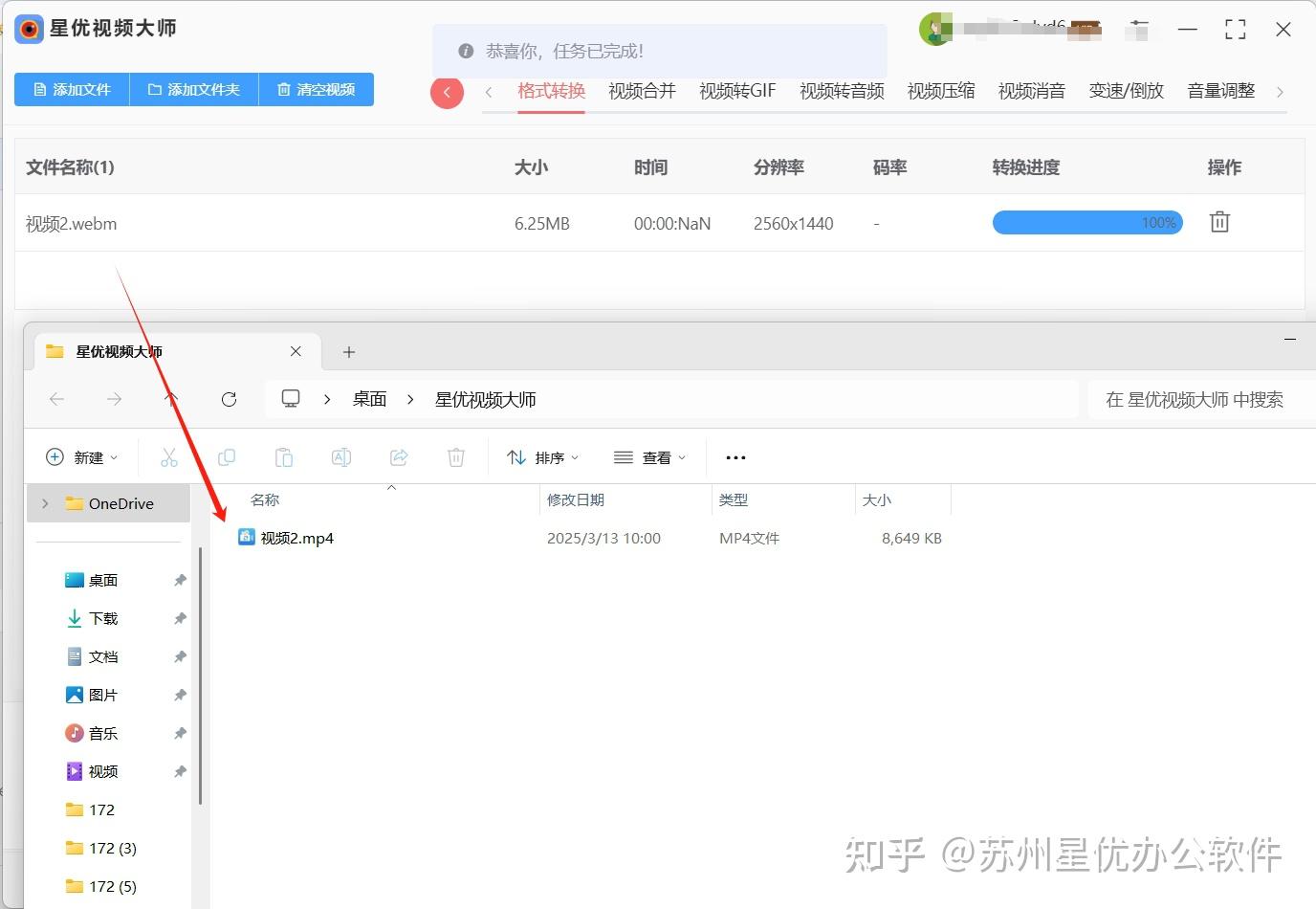Refresh the folder view with the reload icon

point(230,399)
